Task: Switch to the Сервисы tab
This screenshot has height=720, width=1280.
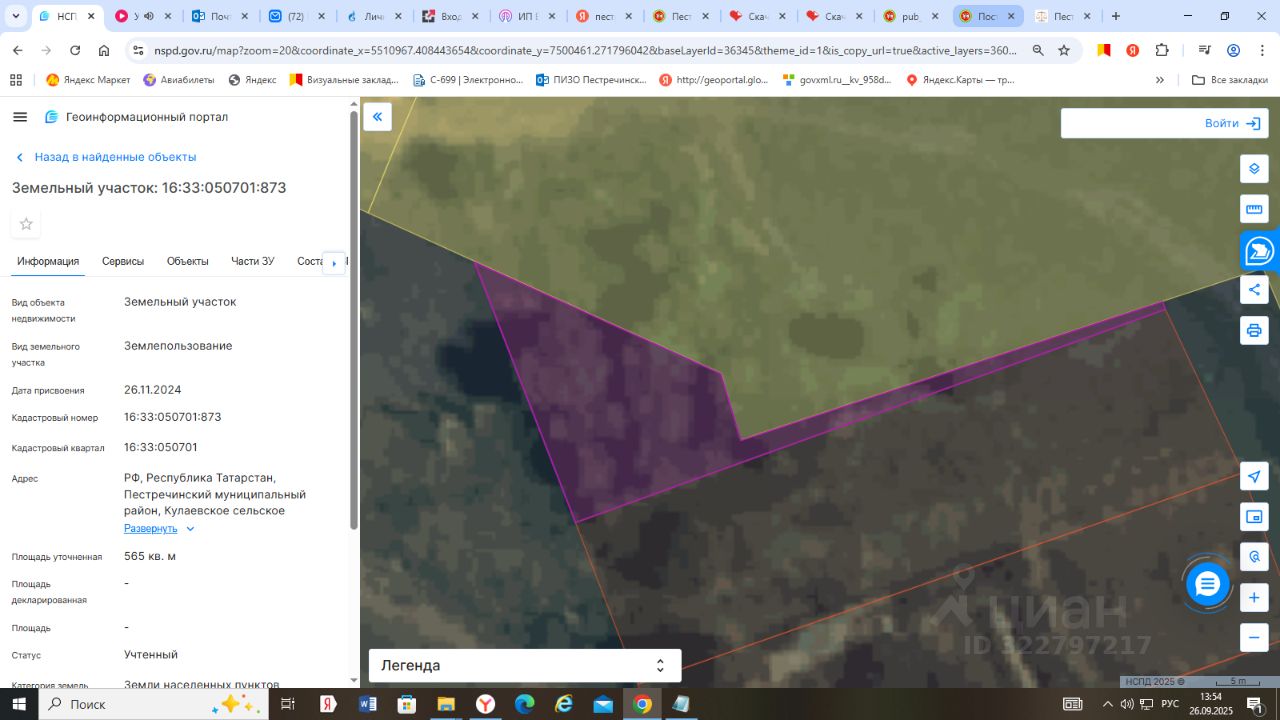Action: pos(123,261)
